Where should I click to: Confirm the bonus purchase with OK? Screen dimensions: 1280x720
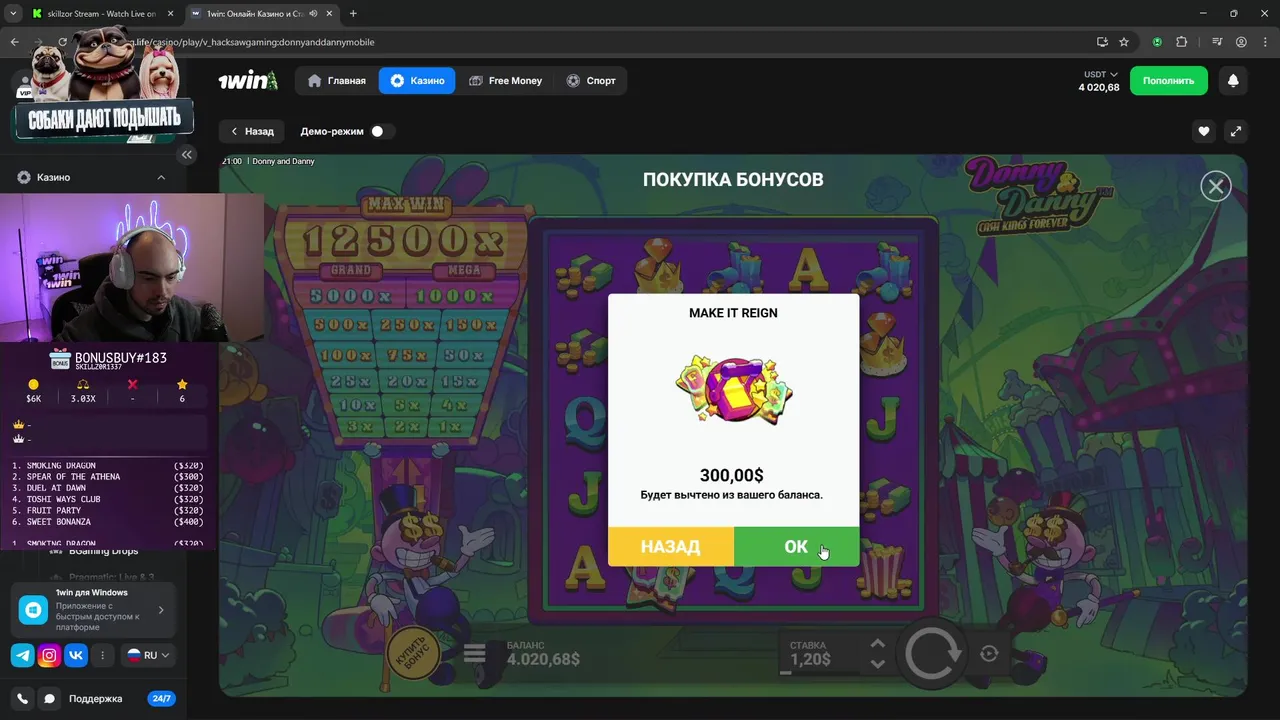[x=796, y=546]
